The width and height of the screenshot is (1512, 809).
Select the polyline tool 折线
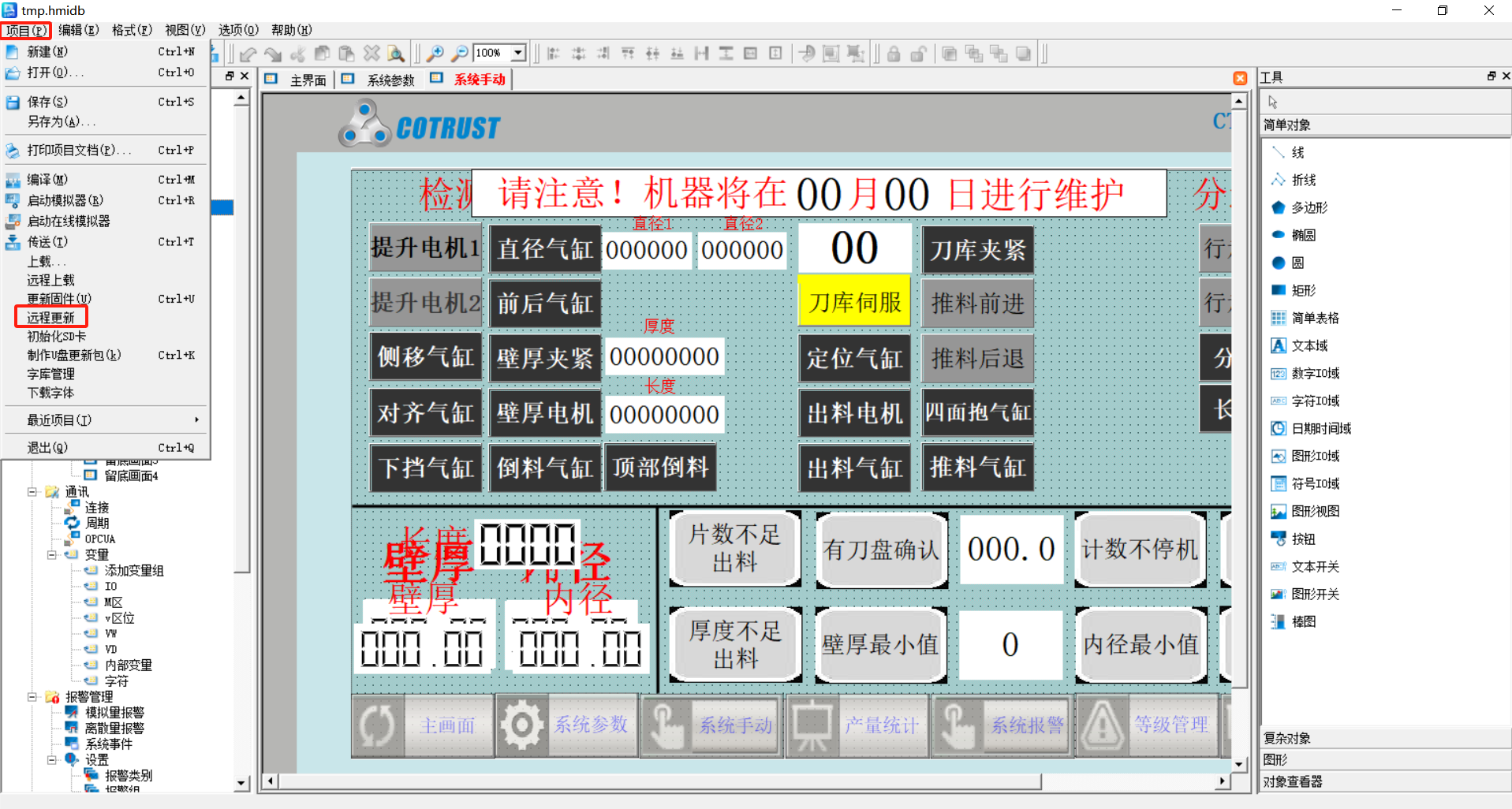click(1303, 180)
